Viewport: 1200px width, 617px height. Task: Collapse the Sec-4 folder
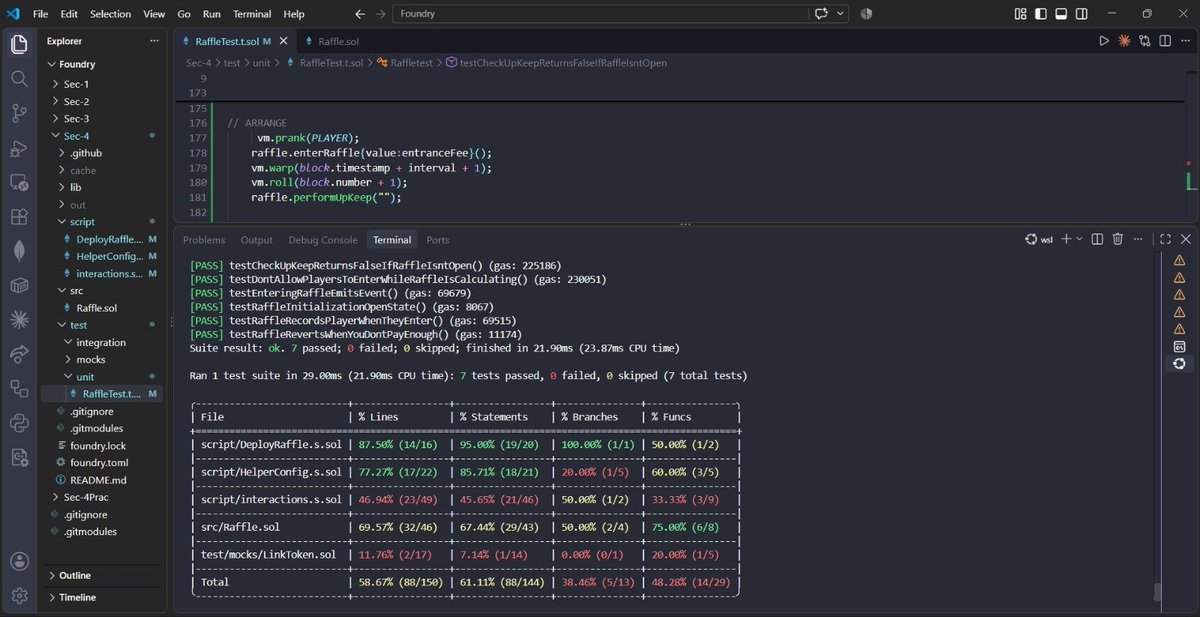tap(76, 136)
